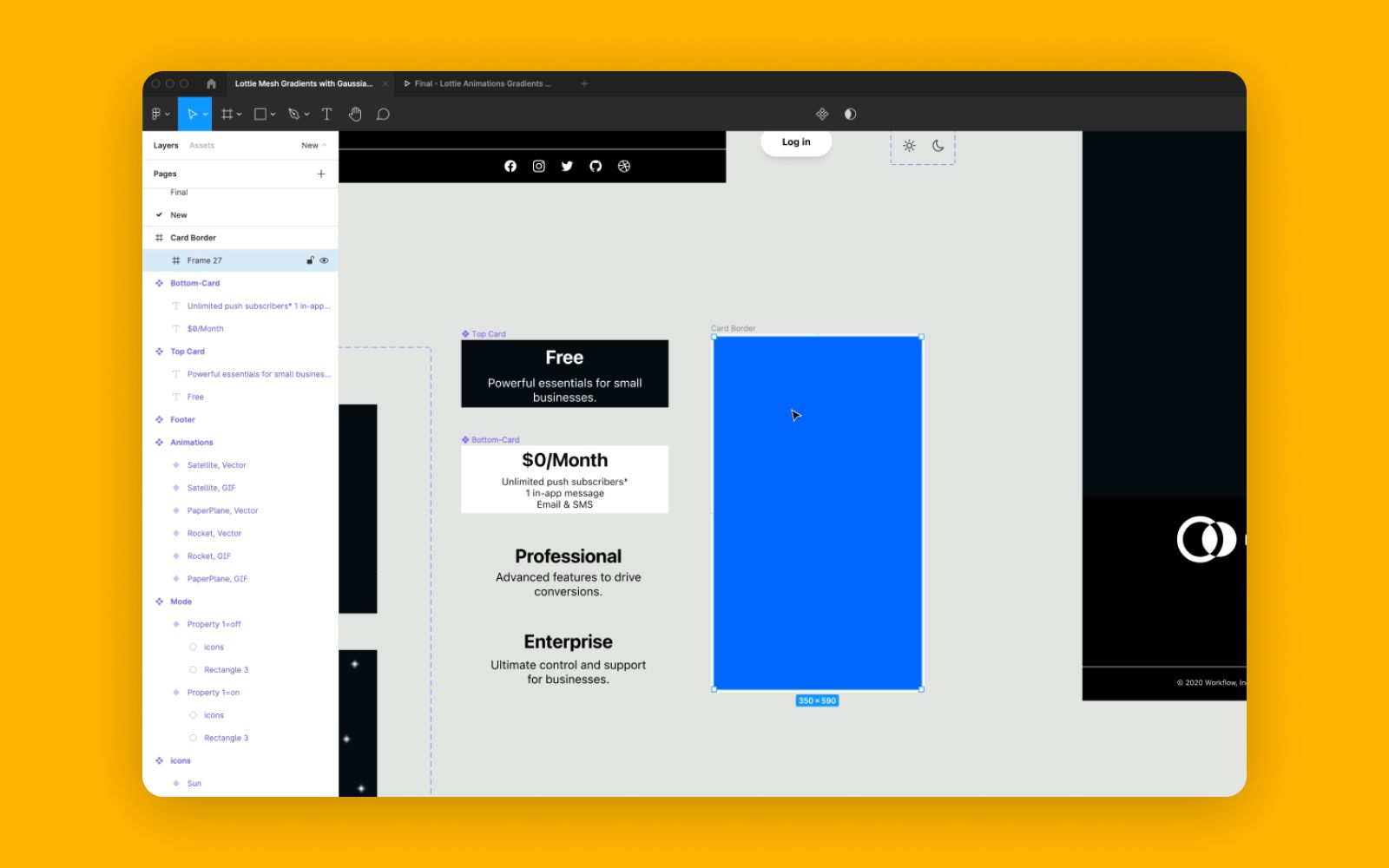This screenshot has height=868, width=1389.
Task: Select the Satellite, GIF layer
Action: [x=212, y=488]
